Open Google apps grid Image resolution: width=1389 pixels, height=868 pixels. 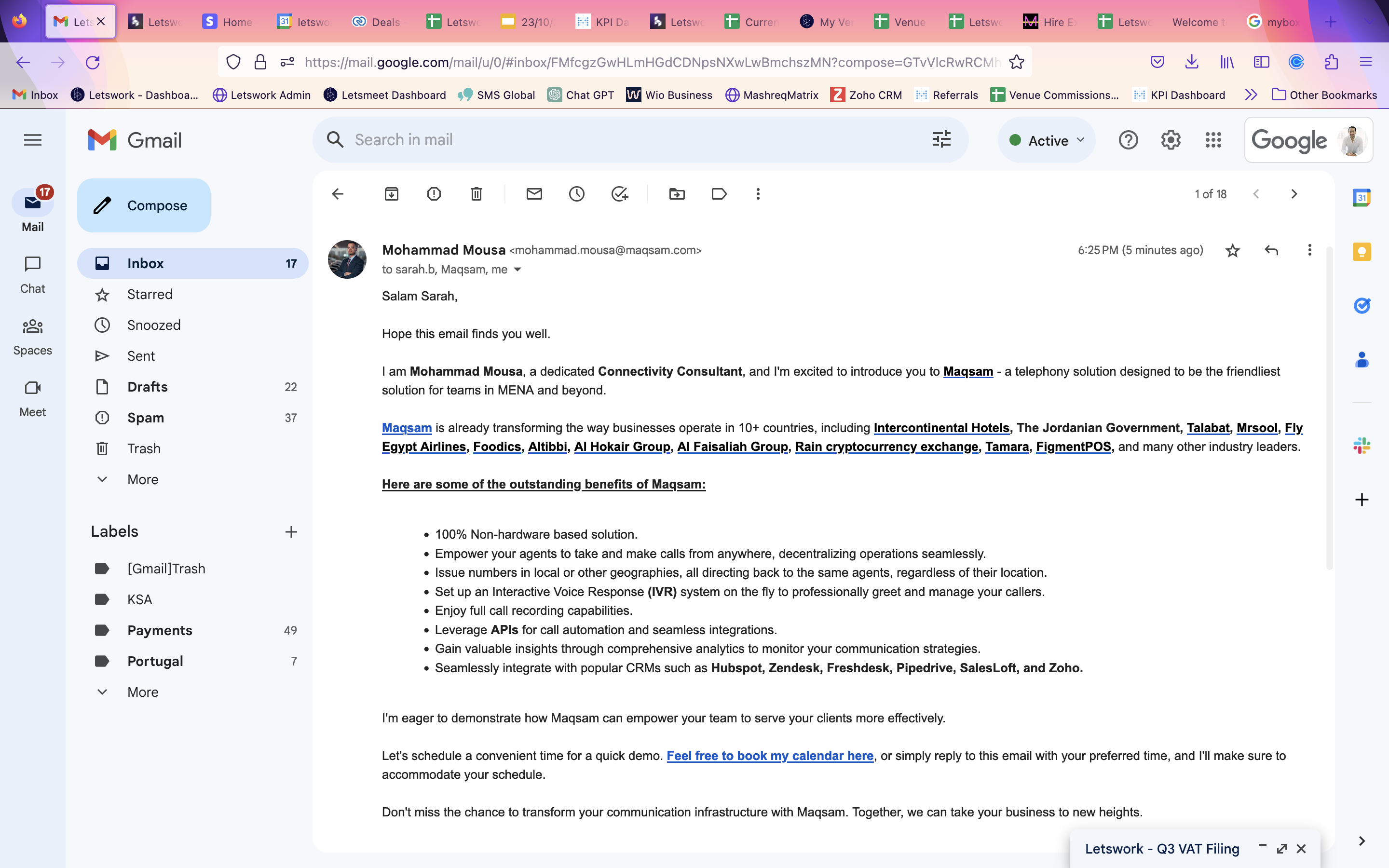coord(1213,140)
